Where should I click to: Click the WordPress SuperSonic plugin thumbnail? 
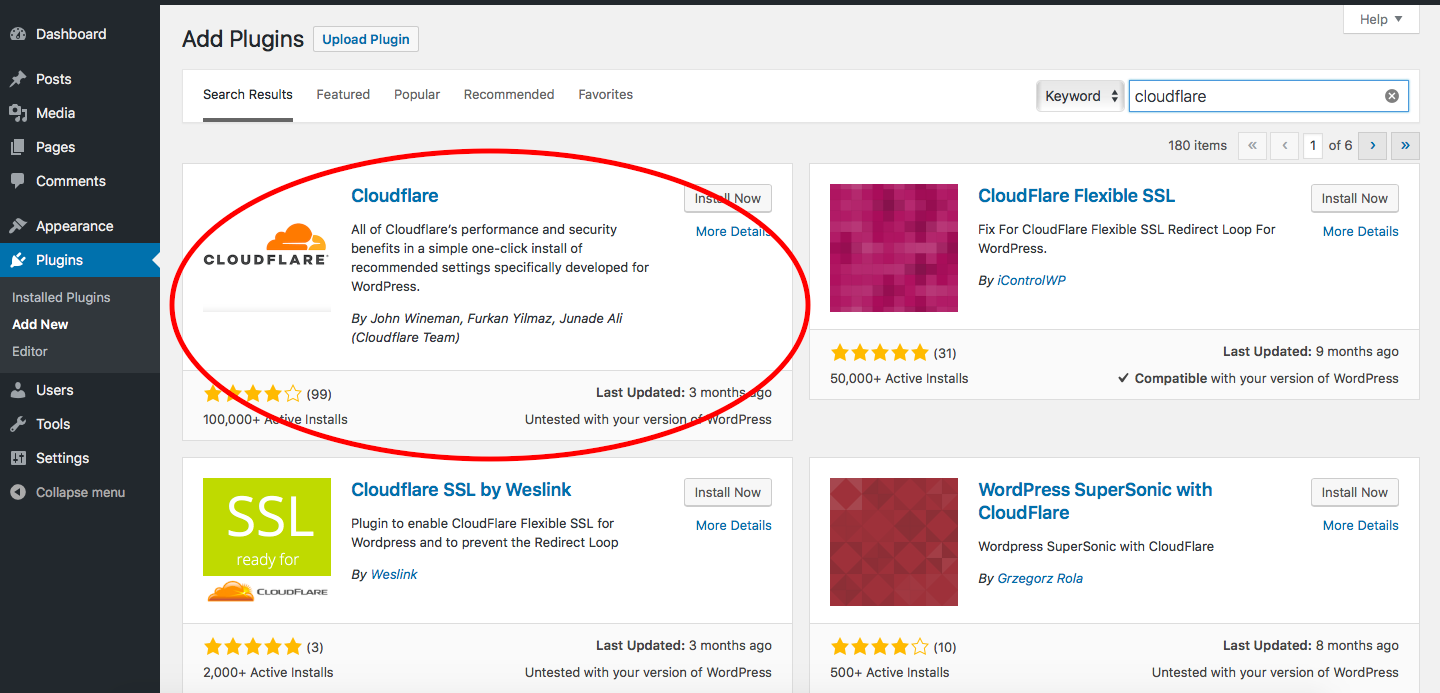[x=894, y=542]
